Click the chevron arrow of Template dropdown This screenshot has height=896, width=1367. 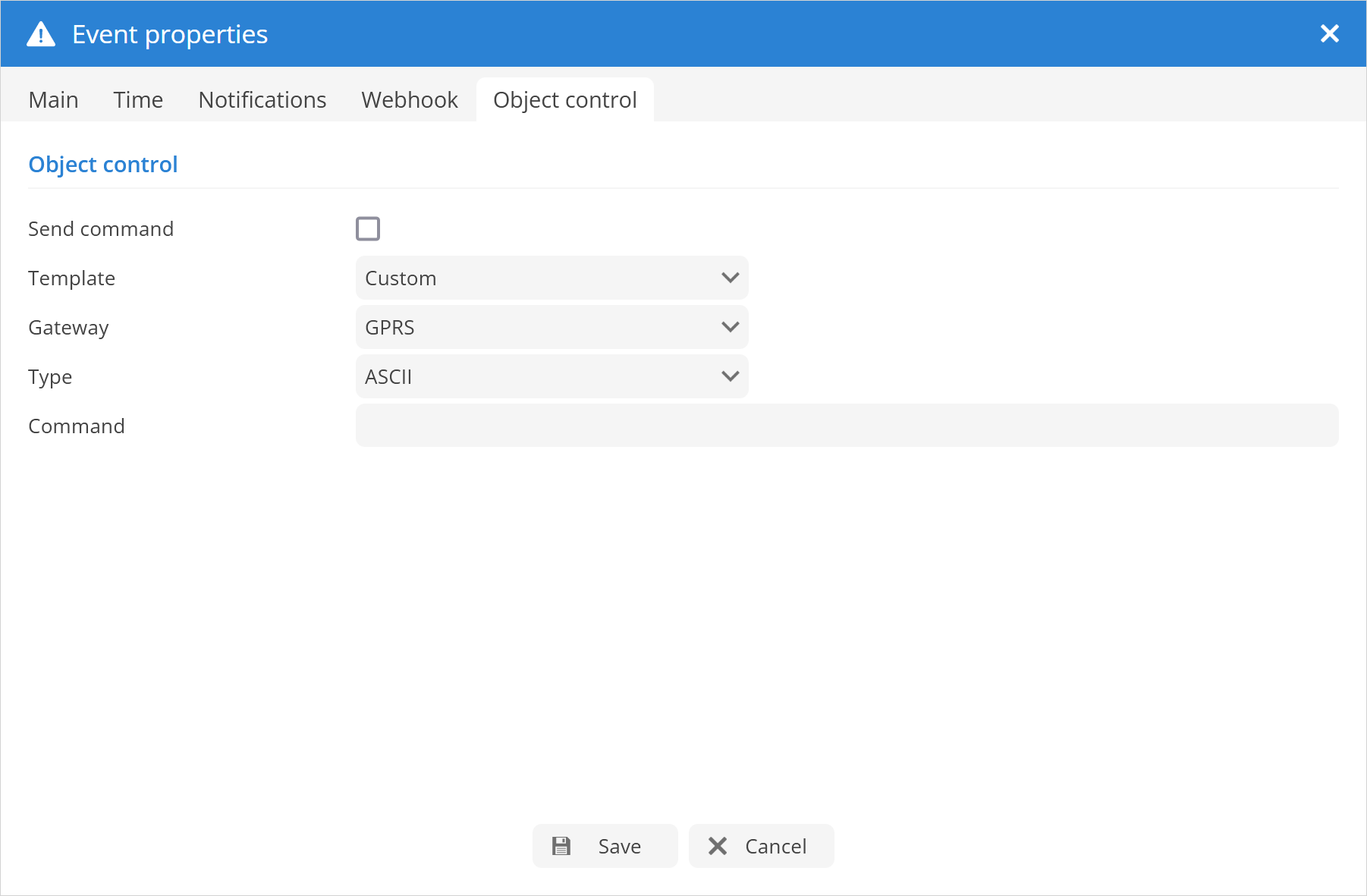pos(730,278)
